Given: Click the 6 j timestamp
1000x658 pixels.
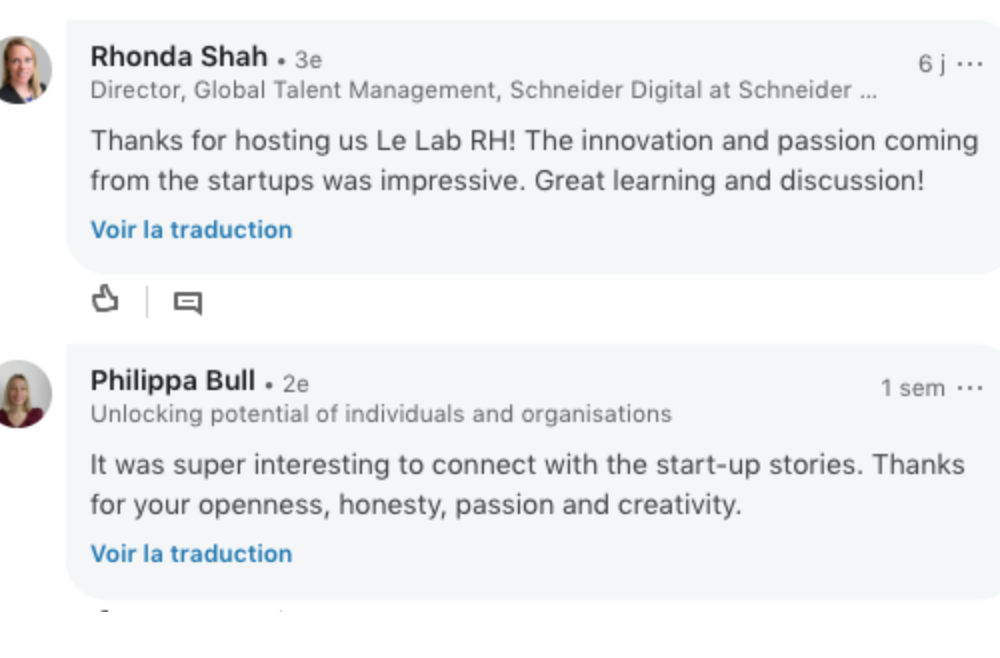Looking at the screenshot, I should 931,64.
